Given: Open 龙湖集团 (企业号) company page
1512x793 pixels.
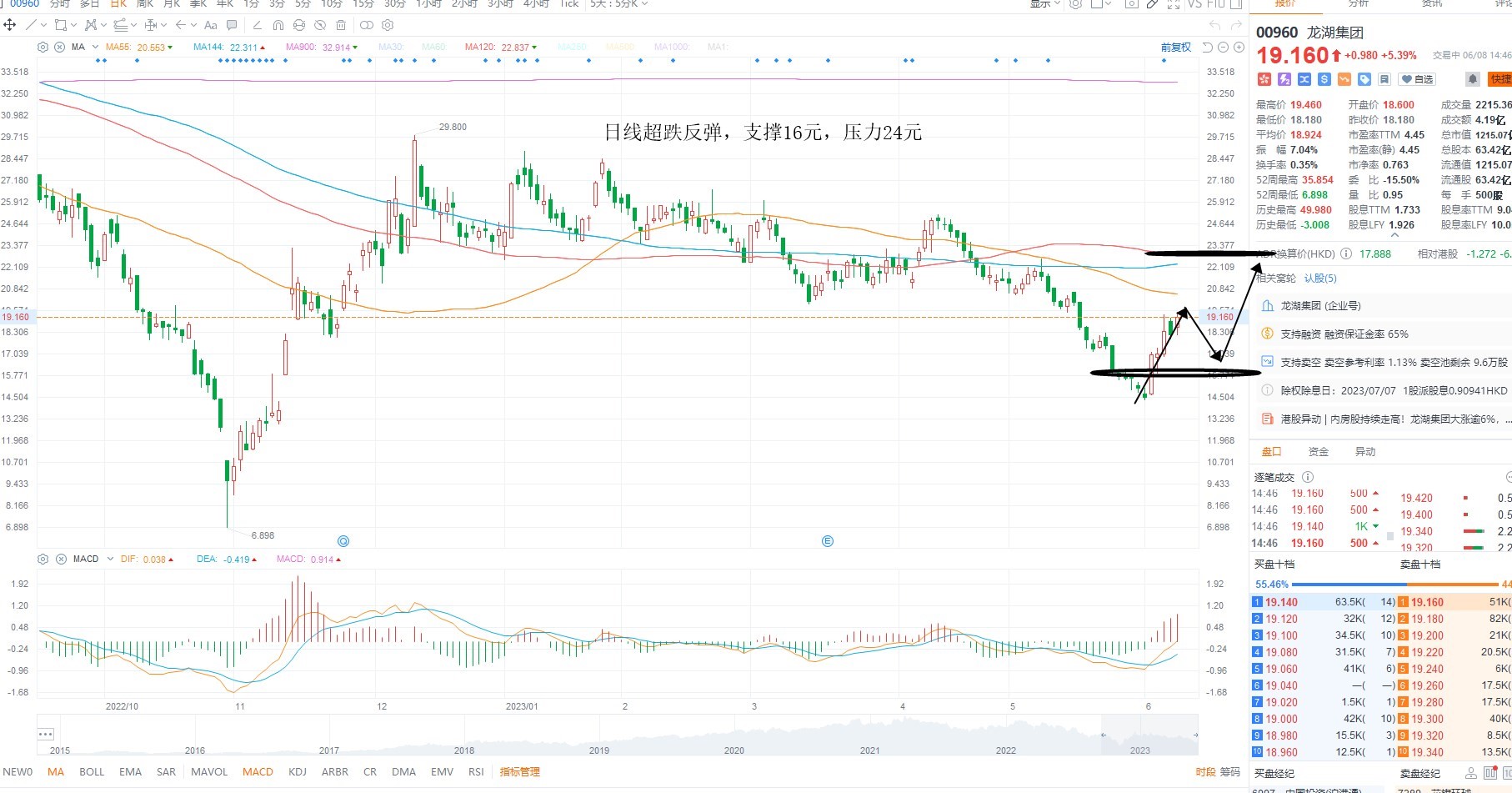Looking at the screenshot, I should click(x=1320, y=306).
